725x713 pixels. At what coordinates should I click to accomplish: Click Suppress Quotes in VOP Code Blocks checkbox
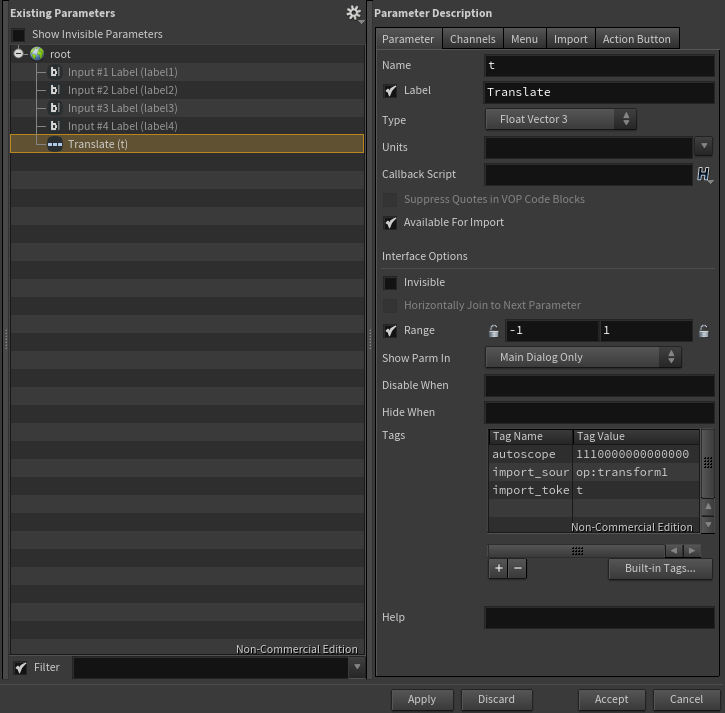pyautogui.click(x=390, y=200)
